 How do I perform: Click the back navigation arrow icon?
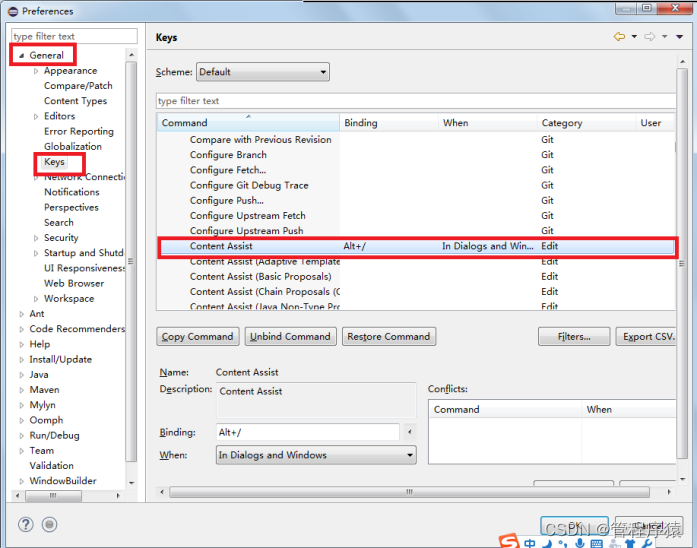pyautogui.click(x=619, y=37)
